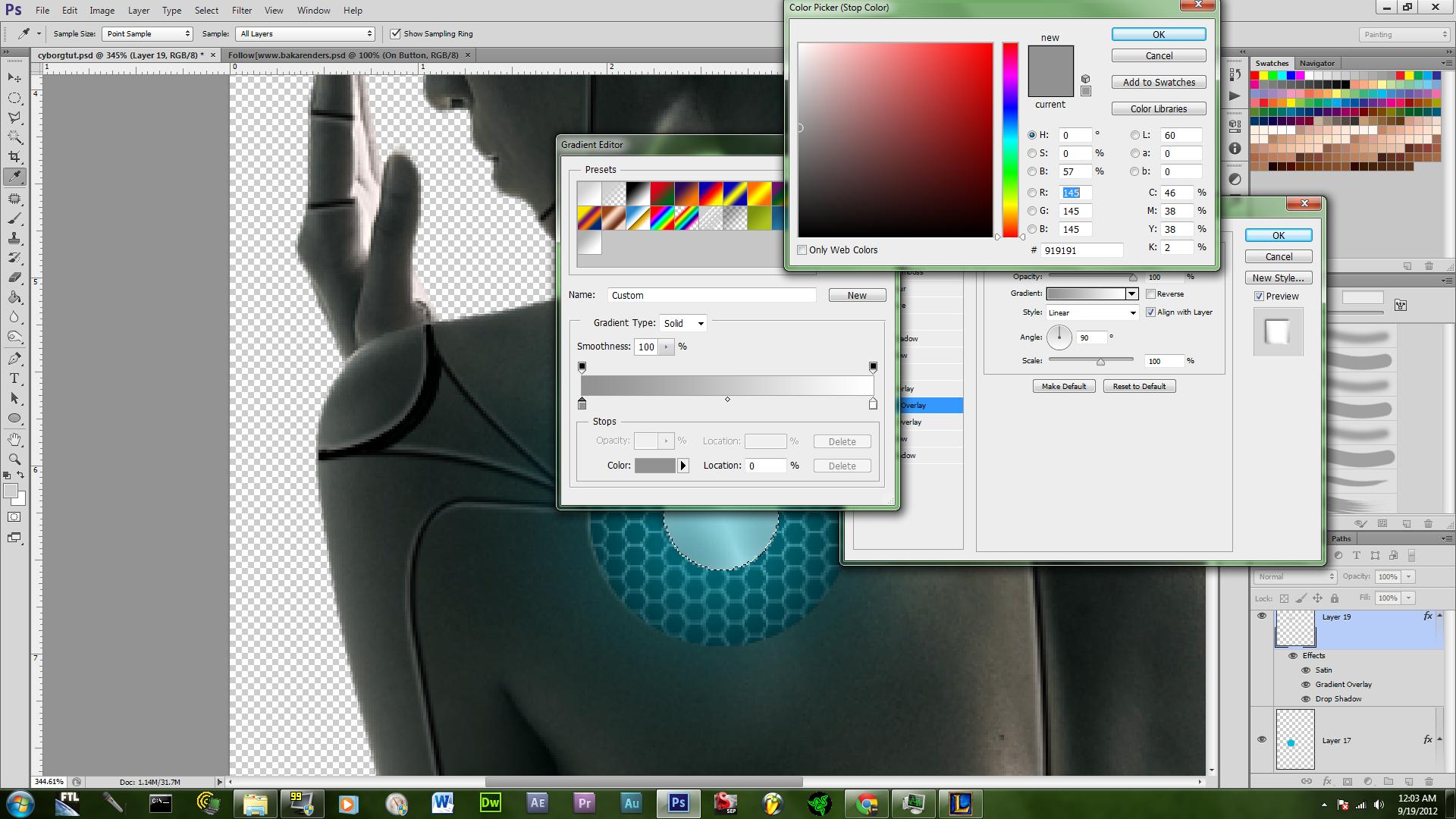Enable Align with Layer checkbox
Viewport: 1456px width, 819px height.
[x=1152, y=312]
